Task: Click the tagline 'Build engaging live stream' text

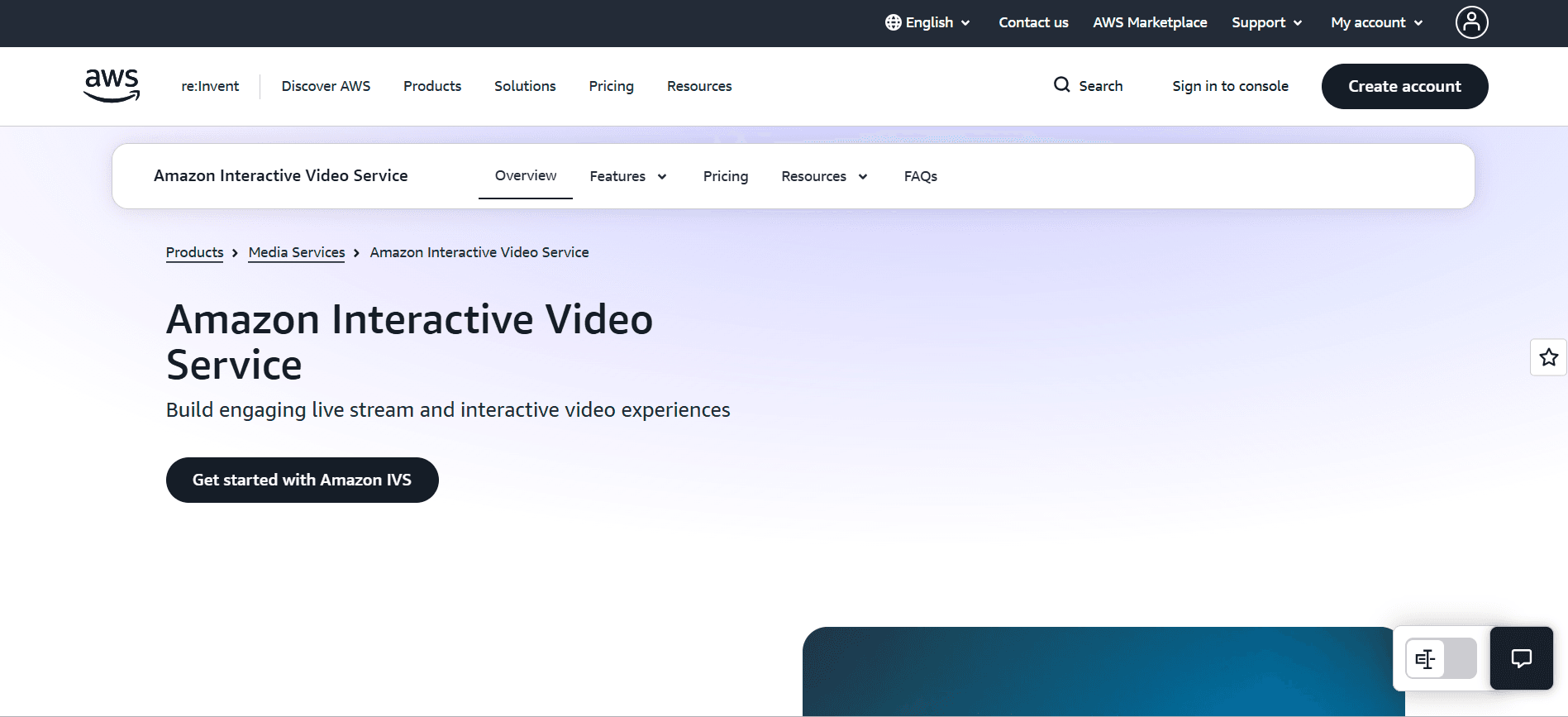Action: point(448,409)
